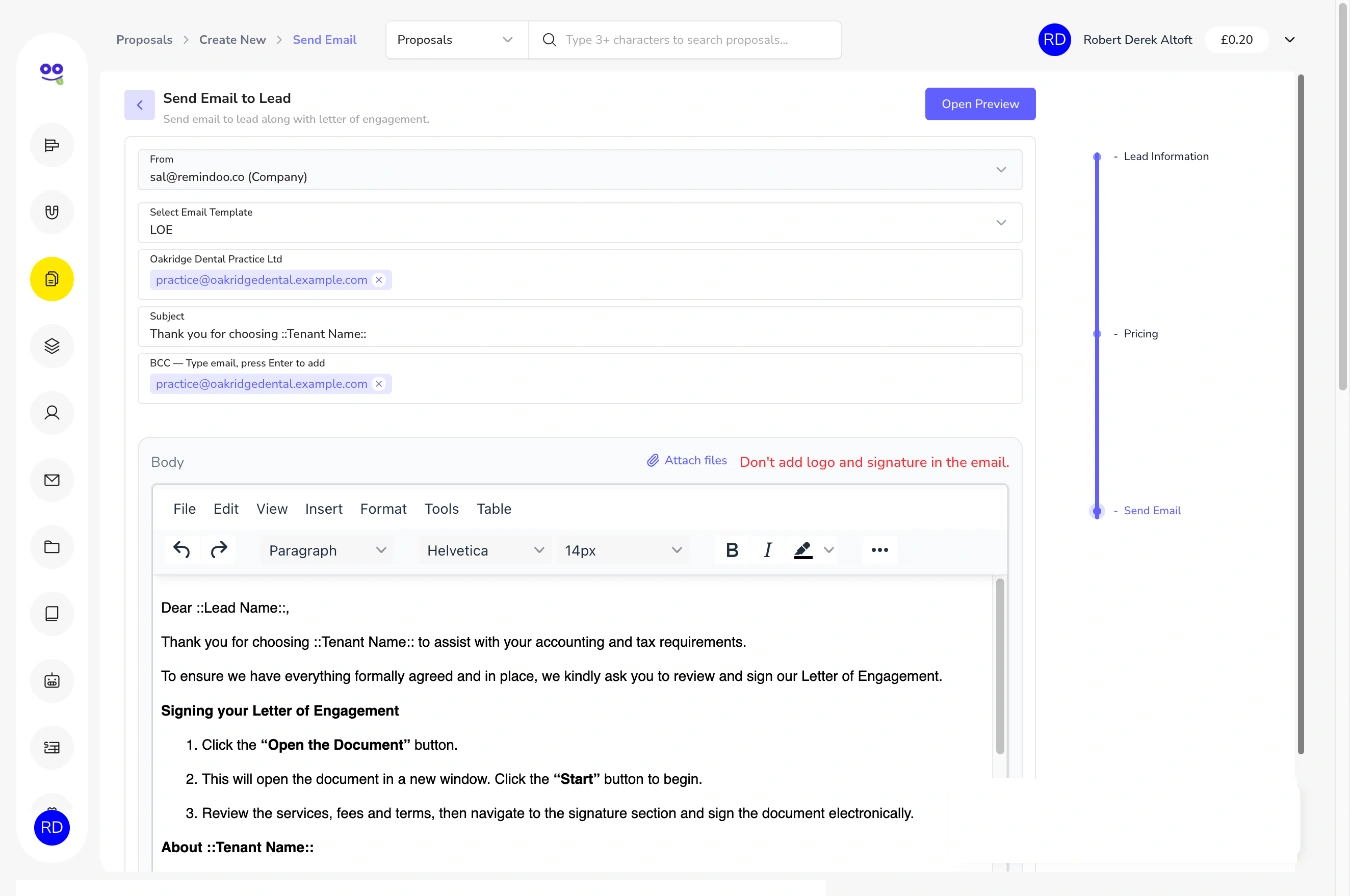Toggle bold formatting in the editor
The width and height of the screenshot is (1350, 896).
coord(732,550)
